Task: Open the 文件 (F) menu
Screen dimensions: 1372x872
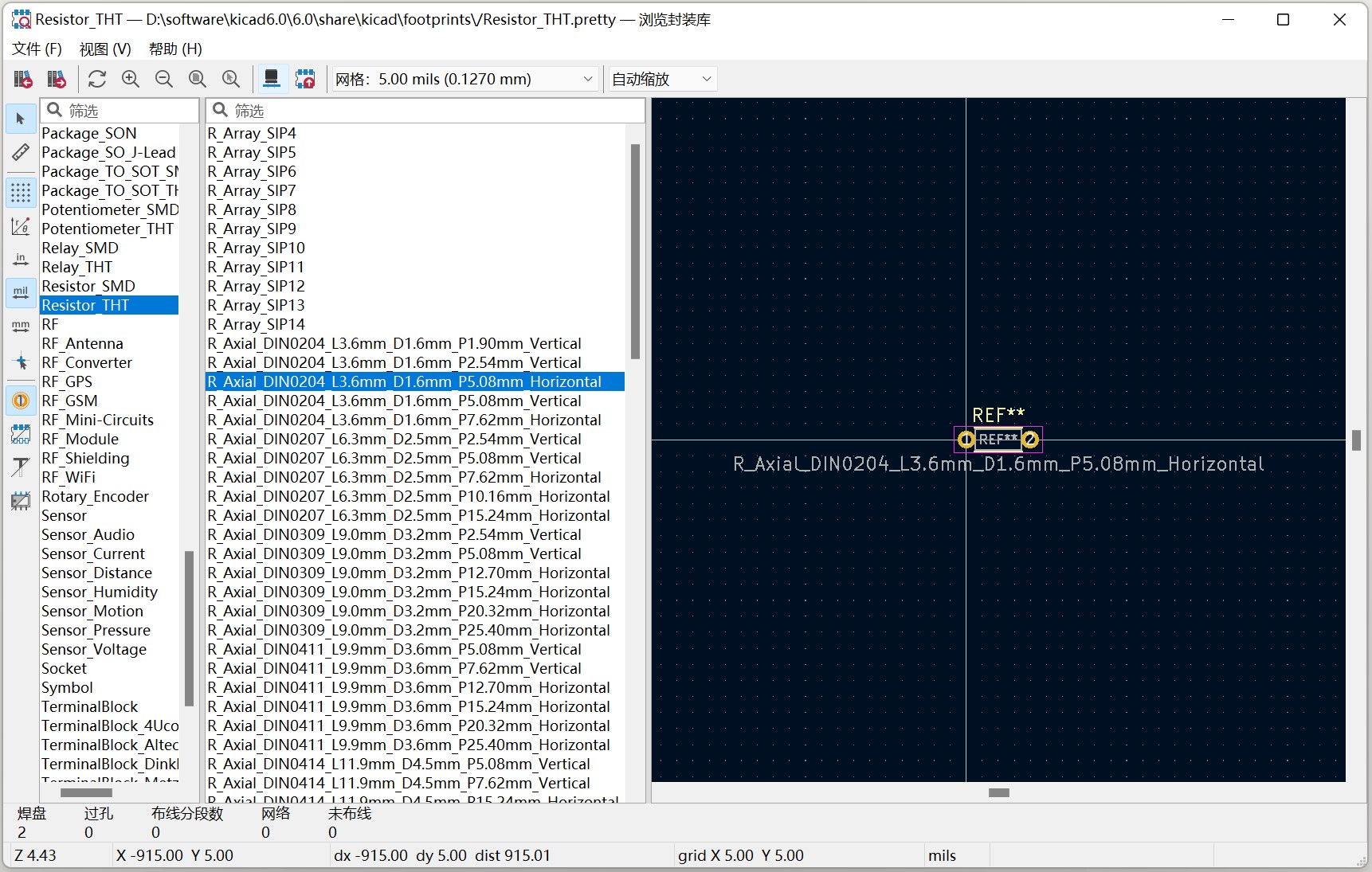Action: pyautogui.click(x=37, y=49)
